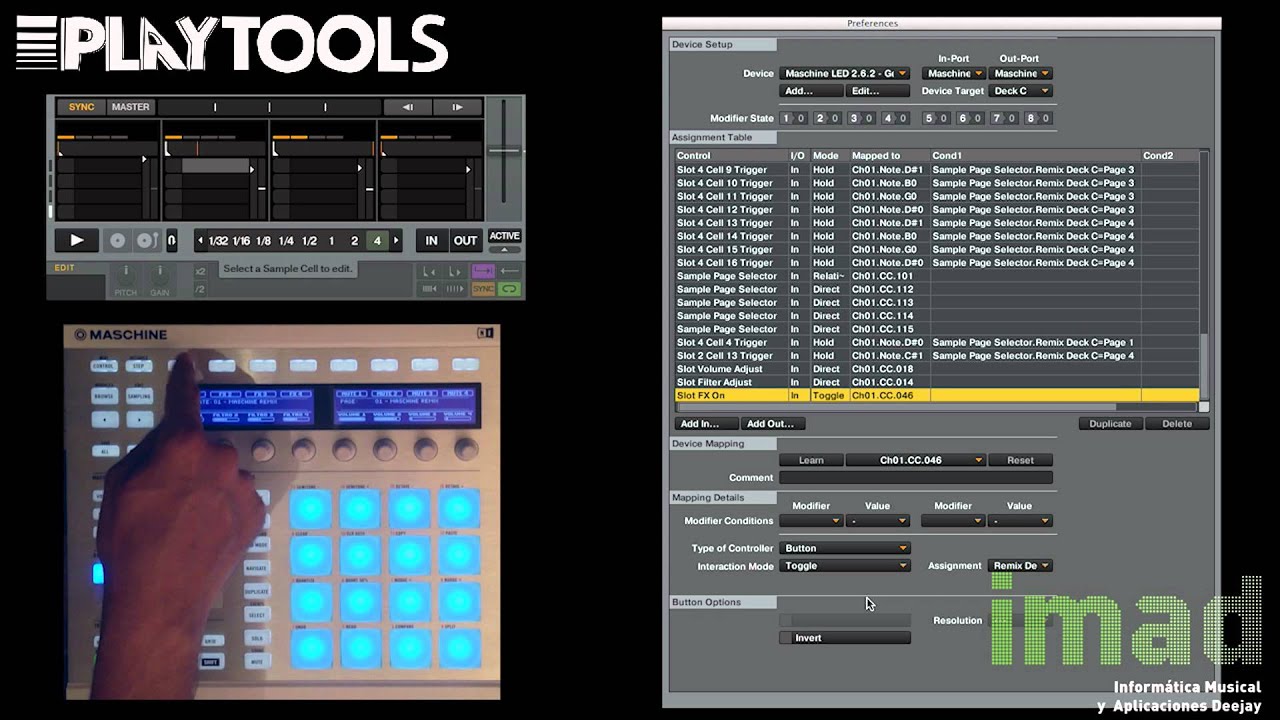Viewport: 1280px width, 720px height.
Task: Open the Device Target Deck C dropdown
Action: point(1021,91)
